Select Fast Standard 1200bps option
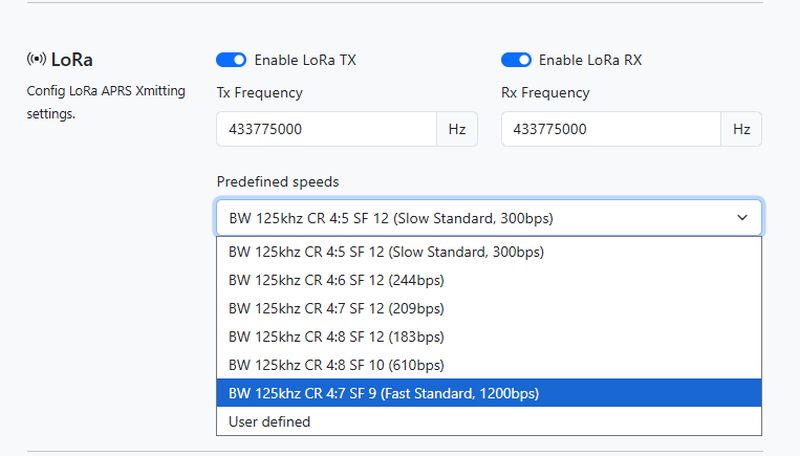 click(489, 393)
